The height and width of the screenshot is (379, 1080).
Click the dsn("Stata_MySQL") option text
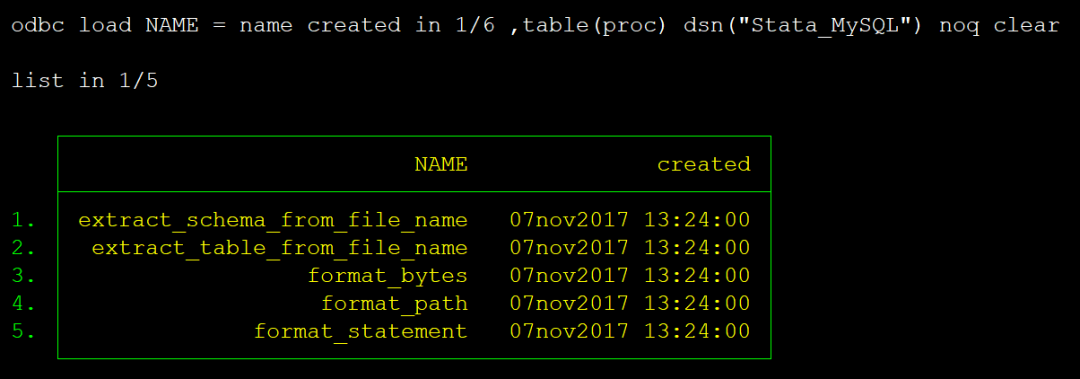pos(804,26)
